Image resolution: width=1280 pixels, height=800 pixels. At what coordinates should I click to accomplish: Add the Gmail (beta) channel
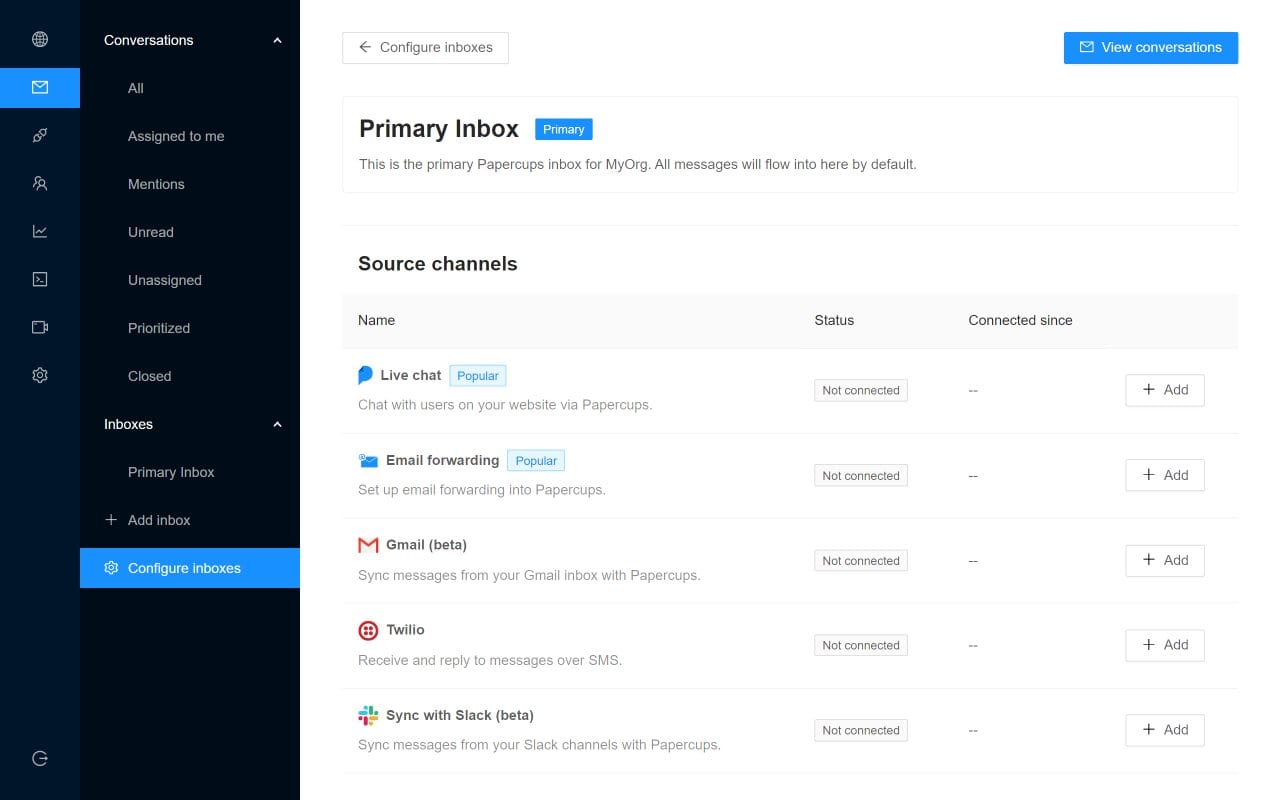pyautogui.click(x=1164, y=560)
